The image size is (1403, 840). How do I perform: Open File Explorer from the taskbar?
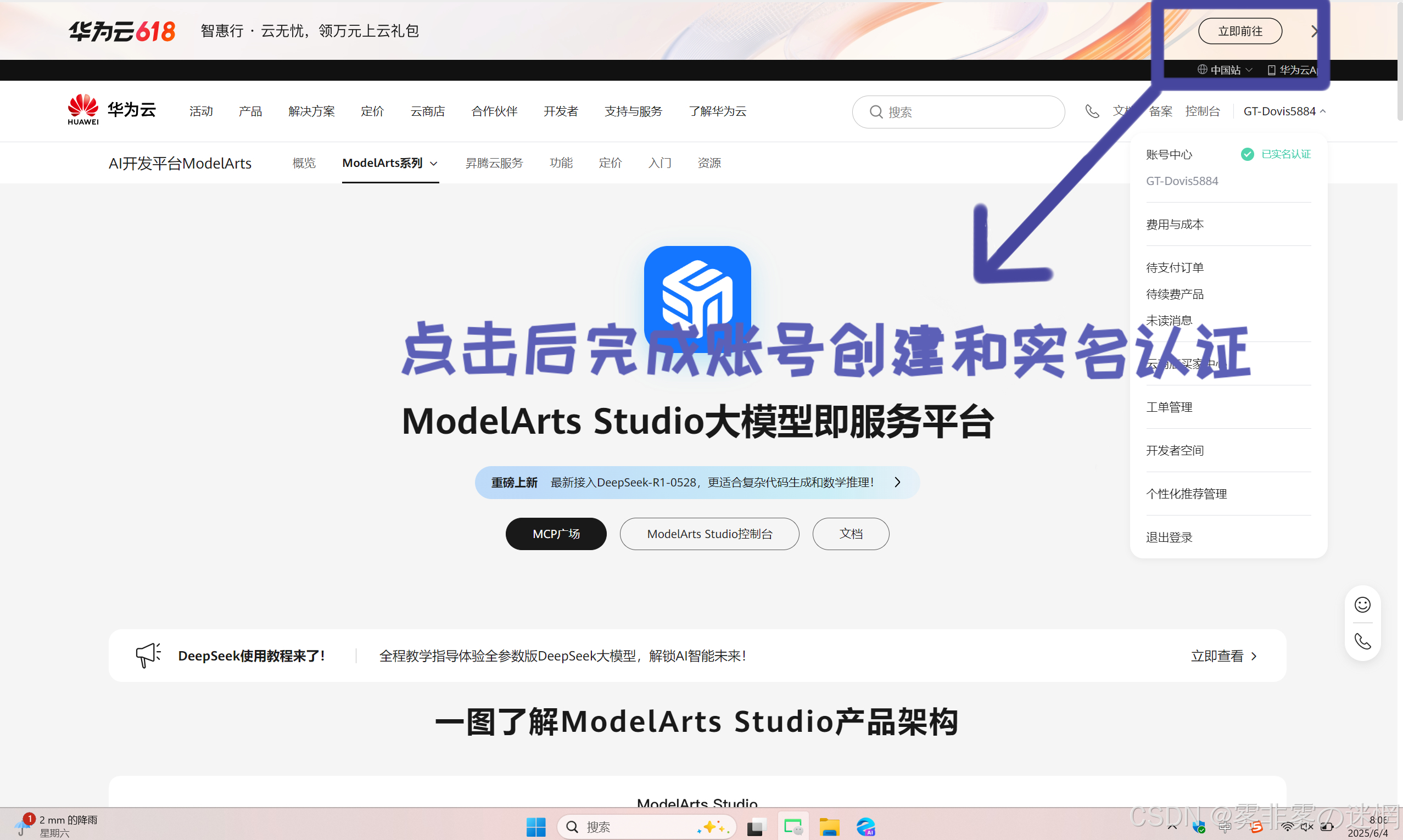(829, 827)
